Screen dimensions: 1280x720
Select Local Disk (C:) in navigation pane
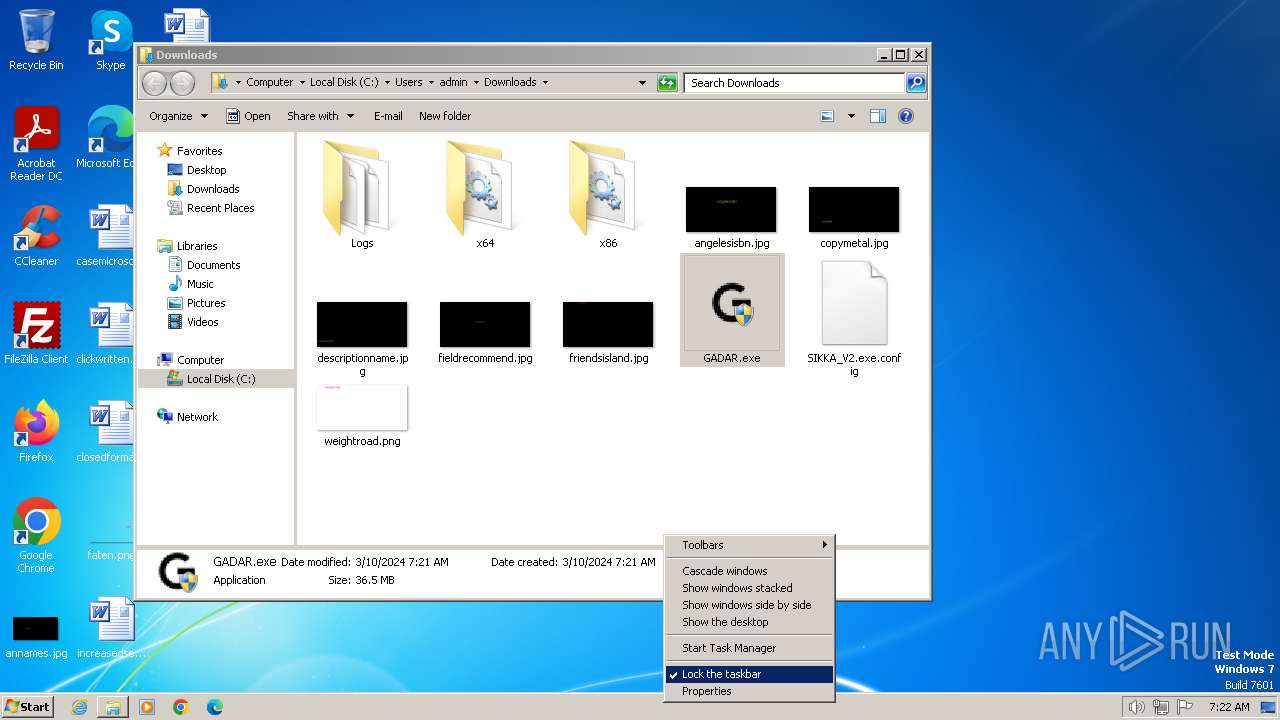(x=216, y=379)
